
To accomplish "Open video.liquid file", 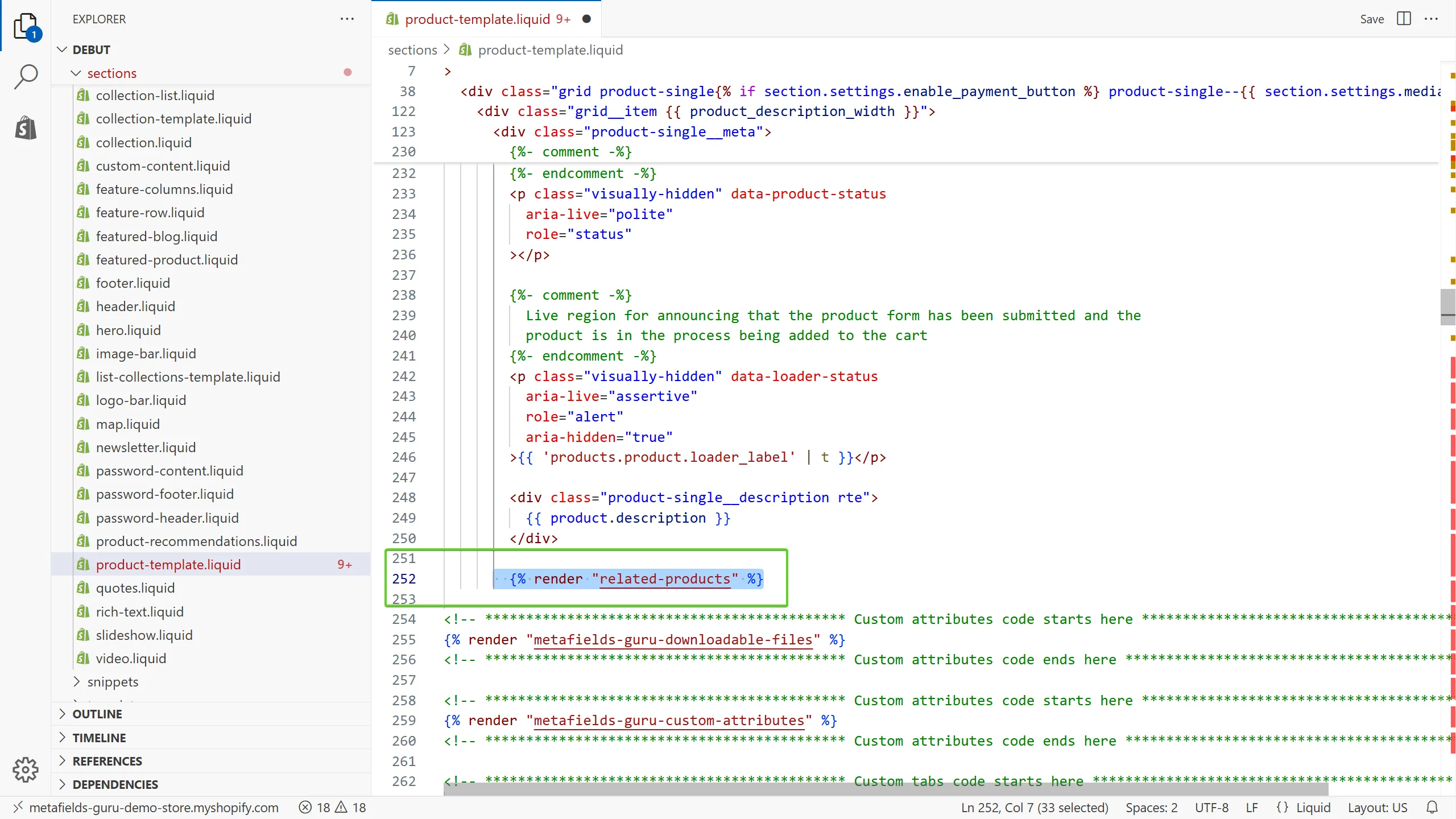I will pyautogui.click(x=131, y=658).
